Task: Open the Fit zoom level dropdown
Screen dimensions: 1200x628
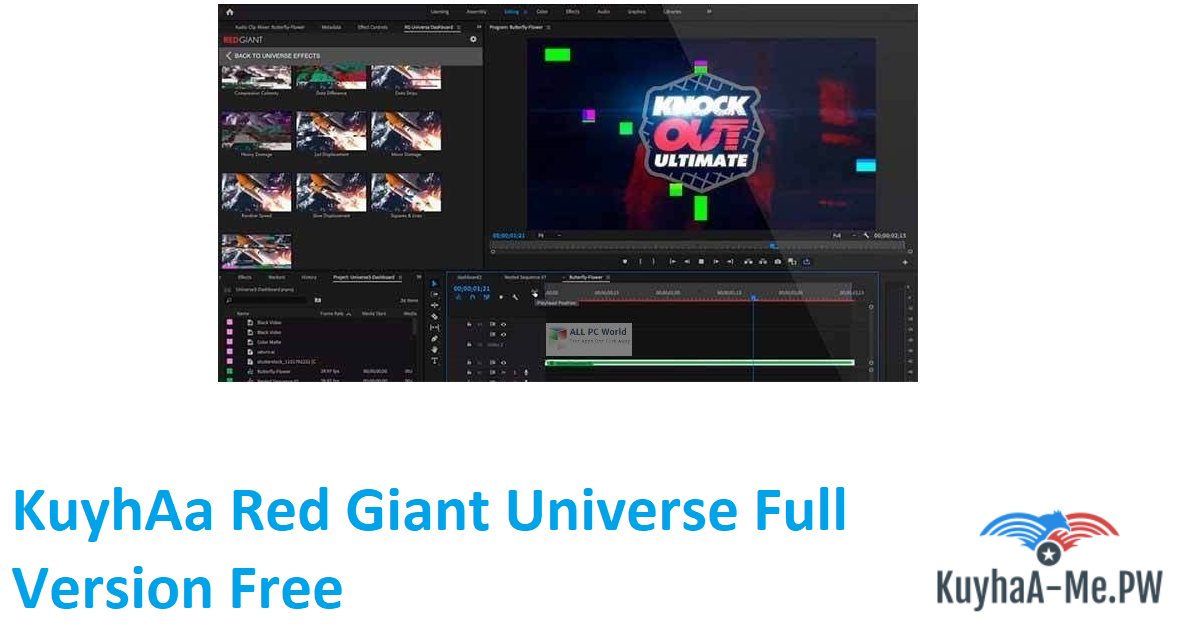Action: coord(550,235)
